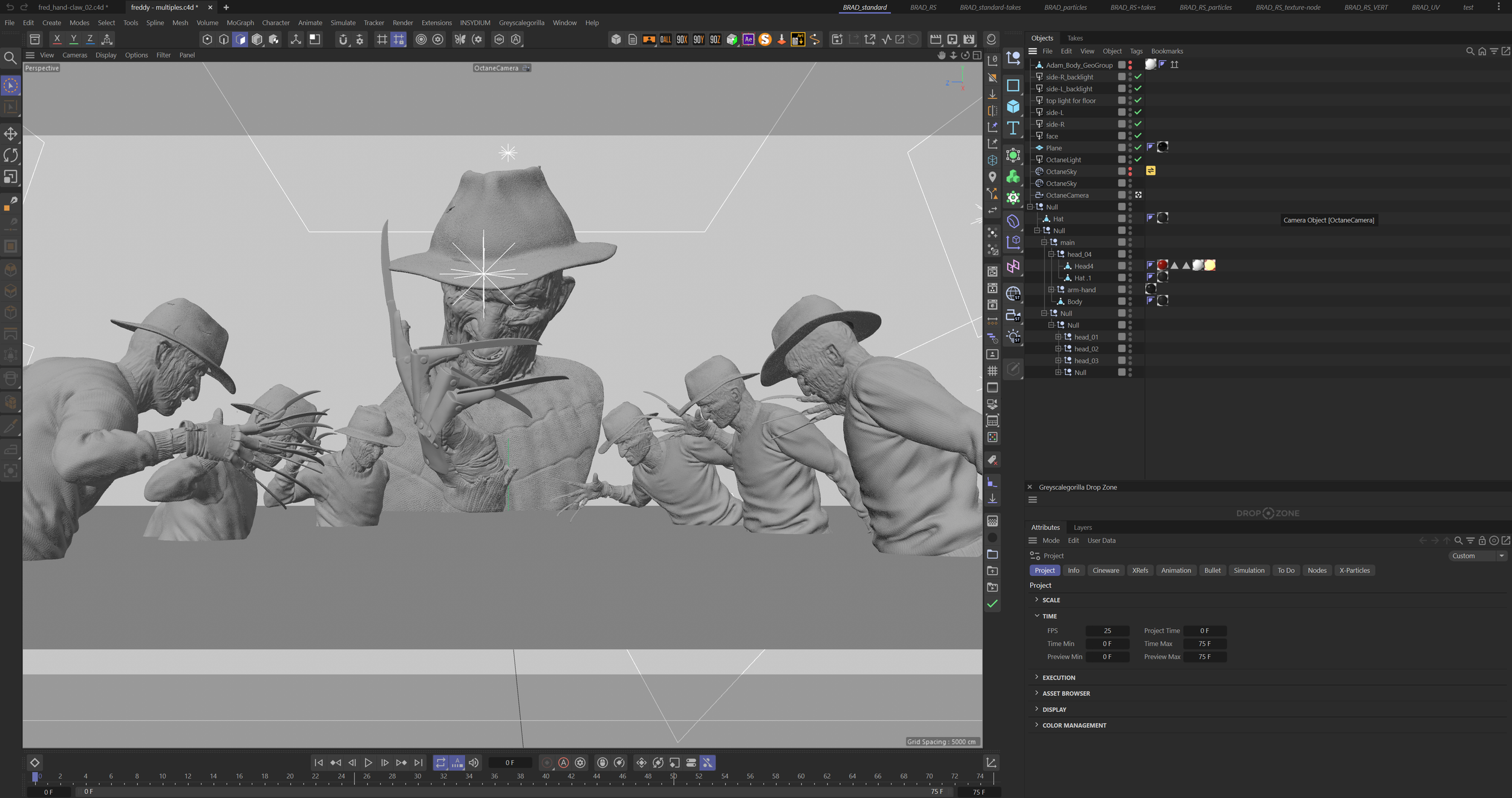1512x798 pixels.
Task: Go to the start of animation
Action: pos(319,763)
